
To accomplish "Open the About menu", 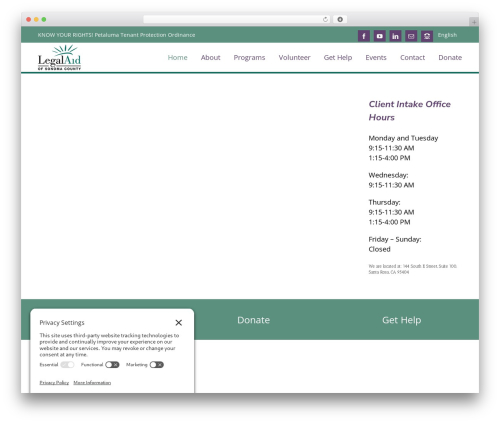I will (x=210, y=57).
